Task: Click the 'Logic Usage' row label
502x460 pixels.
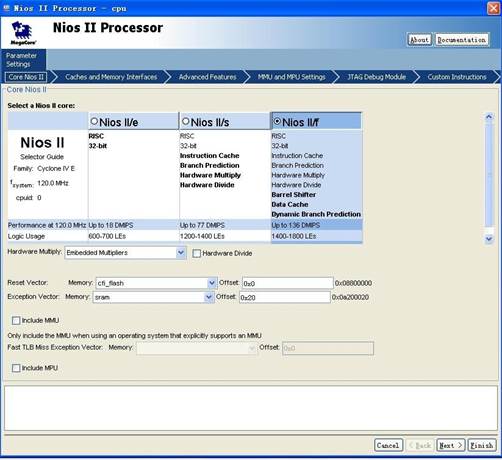Action: [26, 236]
